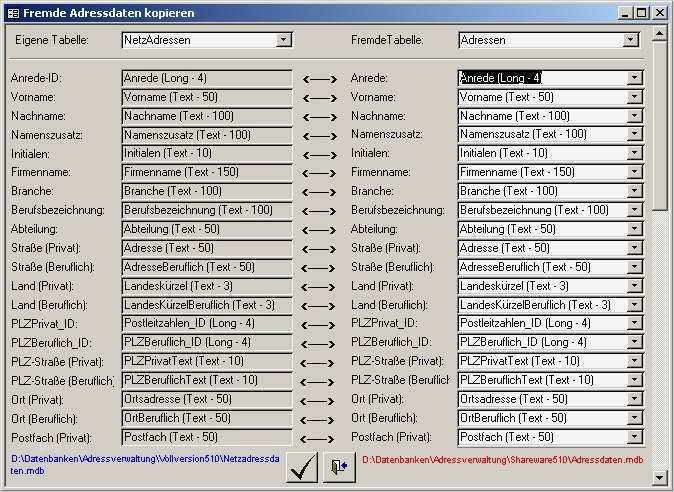Viewport: 674px width, 492px height.
Task: Expand the right Anrede (Long - 4) combo
Action: click(634, 78)
